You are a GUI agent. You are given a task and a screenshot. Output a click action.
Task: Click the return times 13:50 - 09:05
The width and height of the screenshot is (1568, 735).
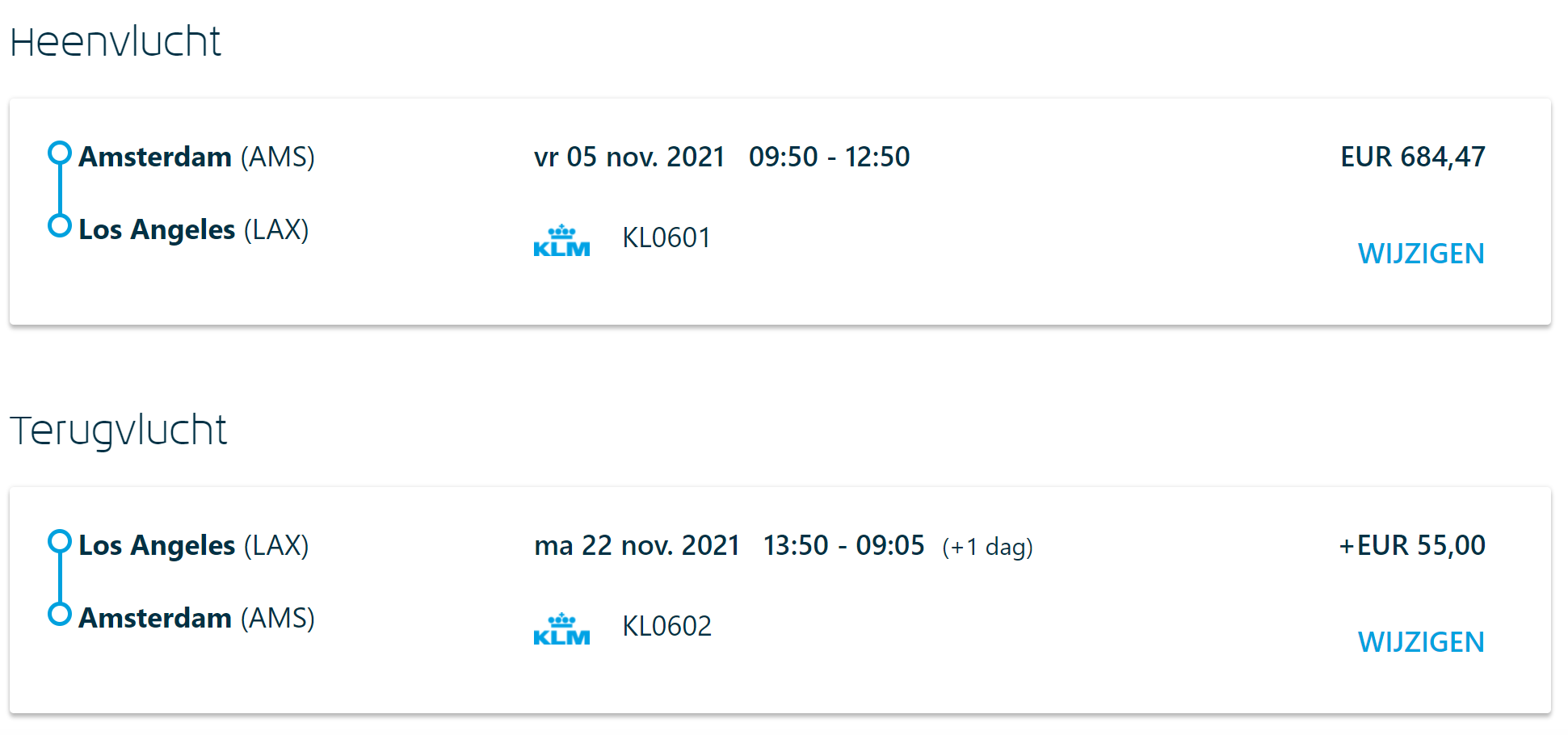843,545
